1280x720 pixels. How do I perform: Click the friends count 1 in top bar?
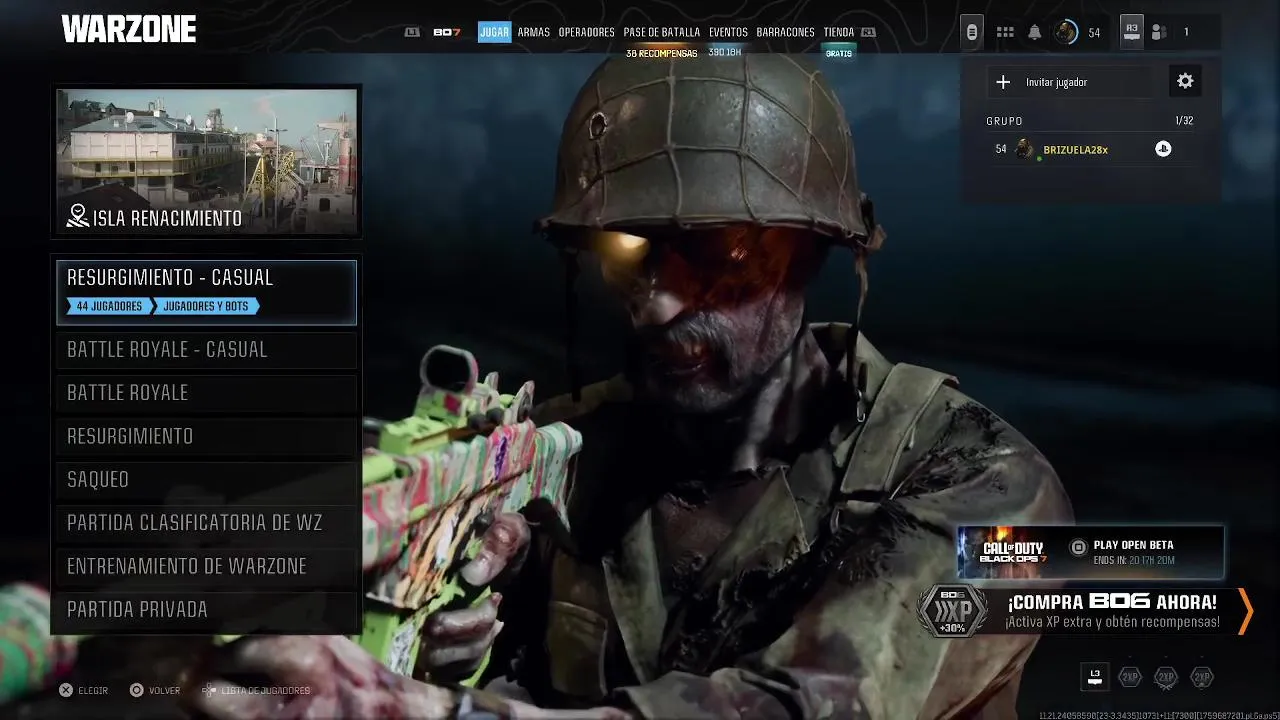[x=1186, y=32]
